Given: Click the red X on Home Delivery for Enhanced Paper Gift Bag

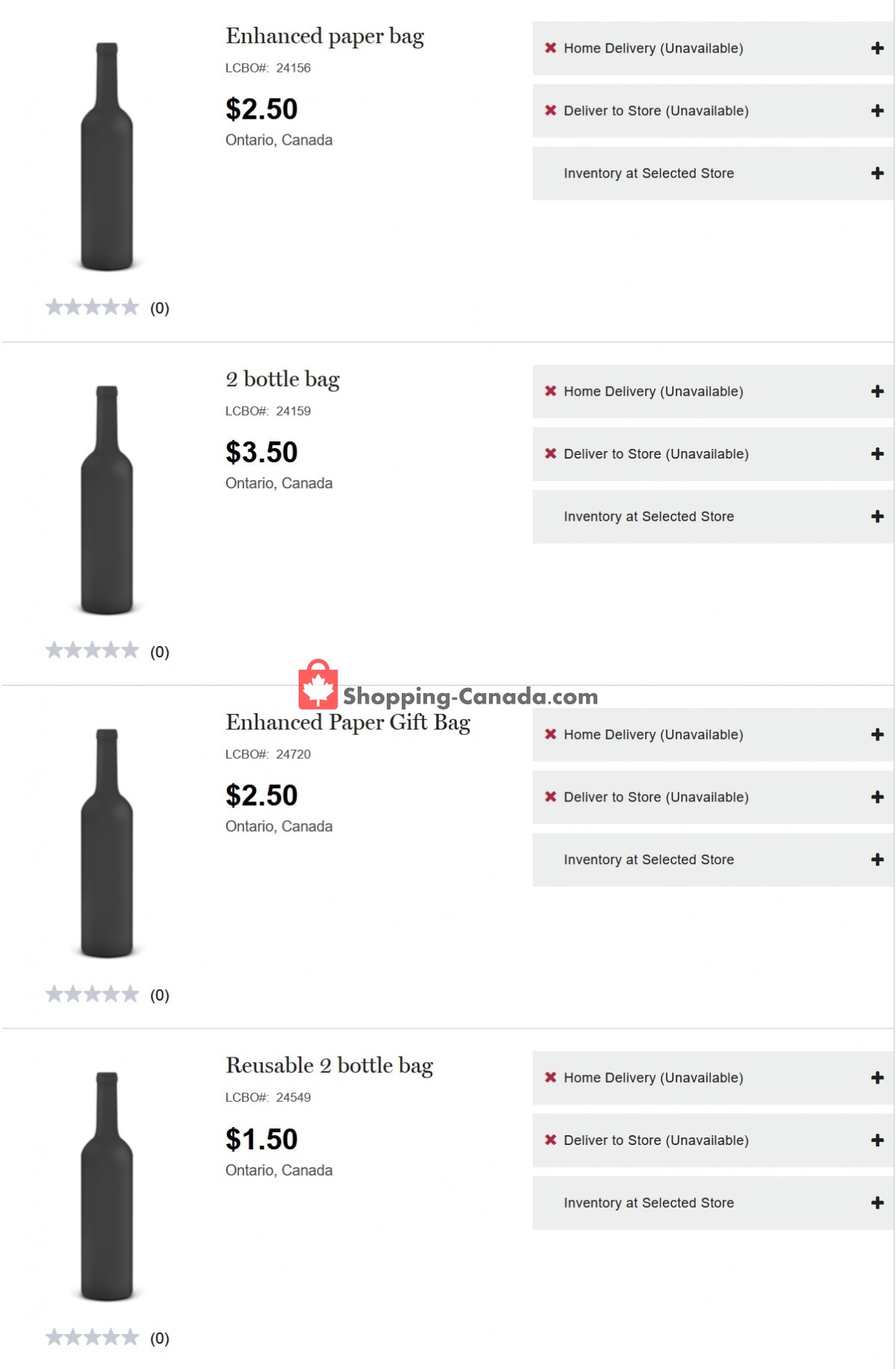Looking at the screenshot, I should pyautogui.click(x=550, y=734).
